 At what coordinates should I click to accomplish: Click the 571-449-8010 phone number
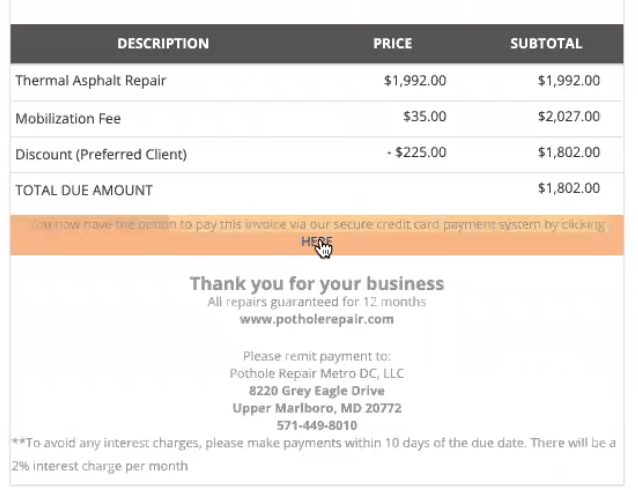click(317, 425)
